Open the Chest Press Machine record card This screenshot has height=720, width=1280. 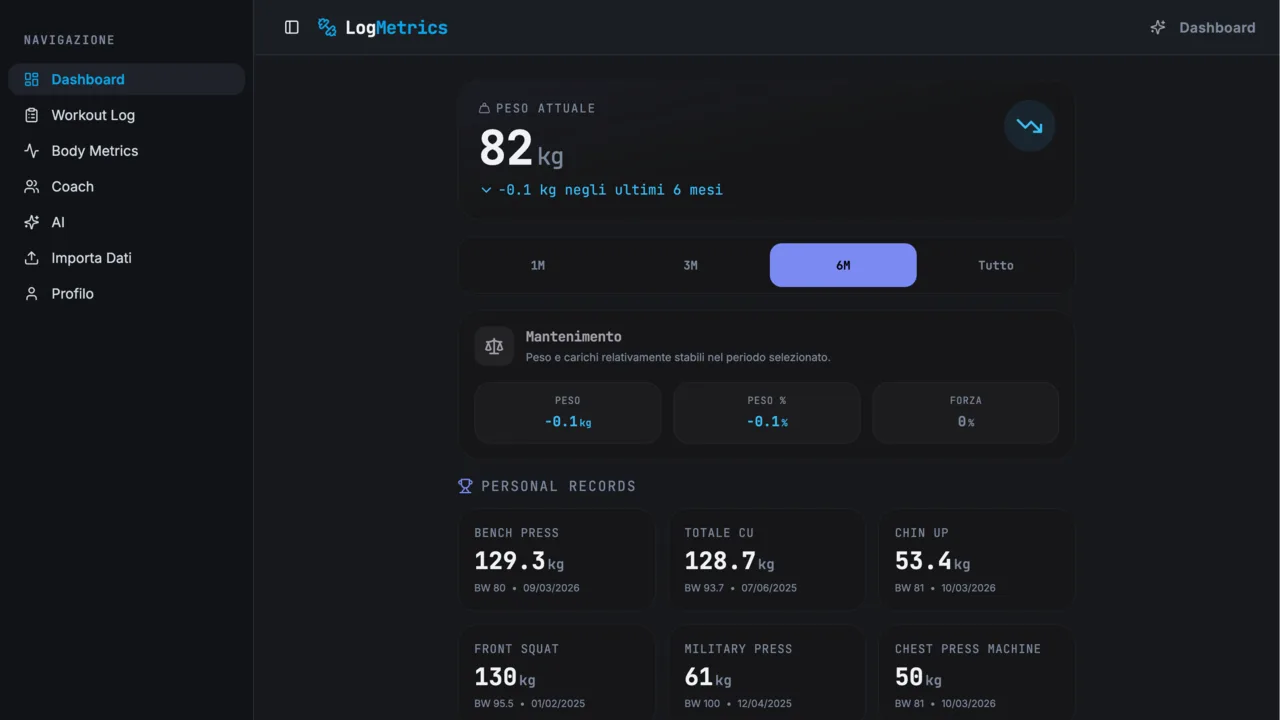[977, 673]
